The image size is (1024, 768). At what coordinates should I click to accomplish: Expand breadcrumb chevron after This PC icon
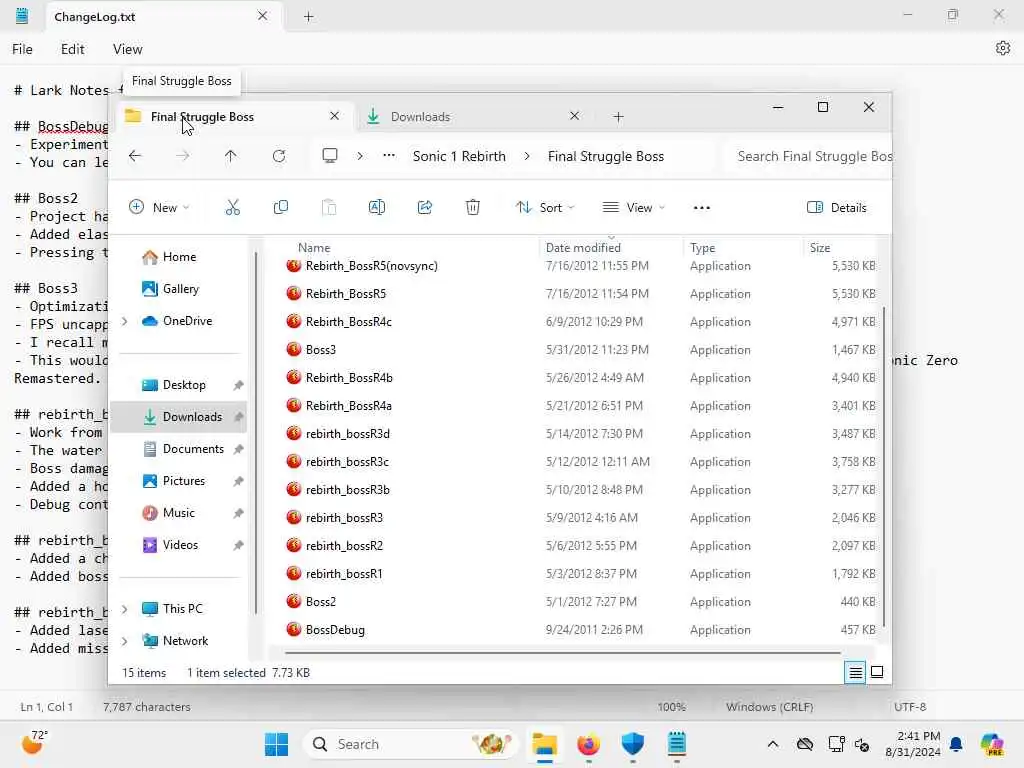coord(360,156)
